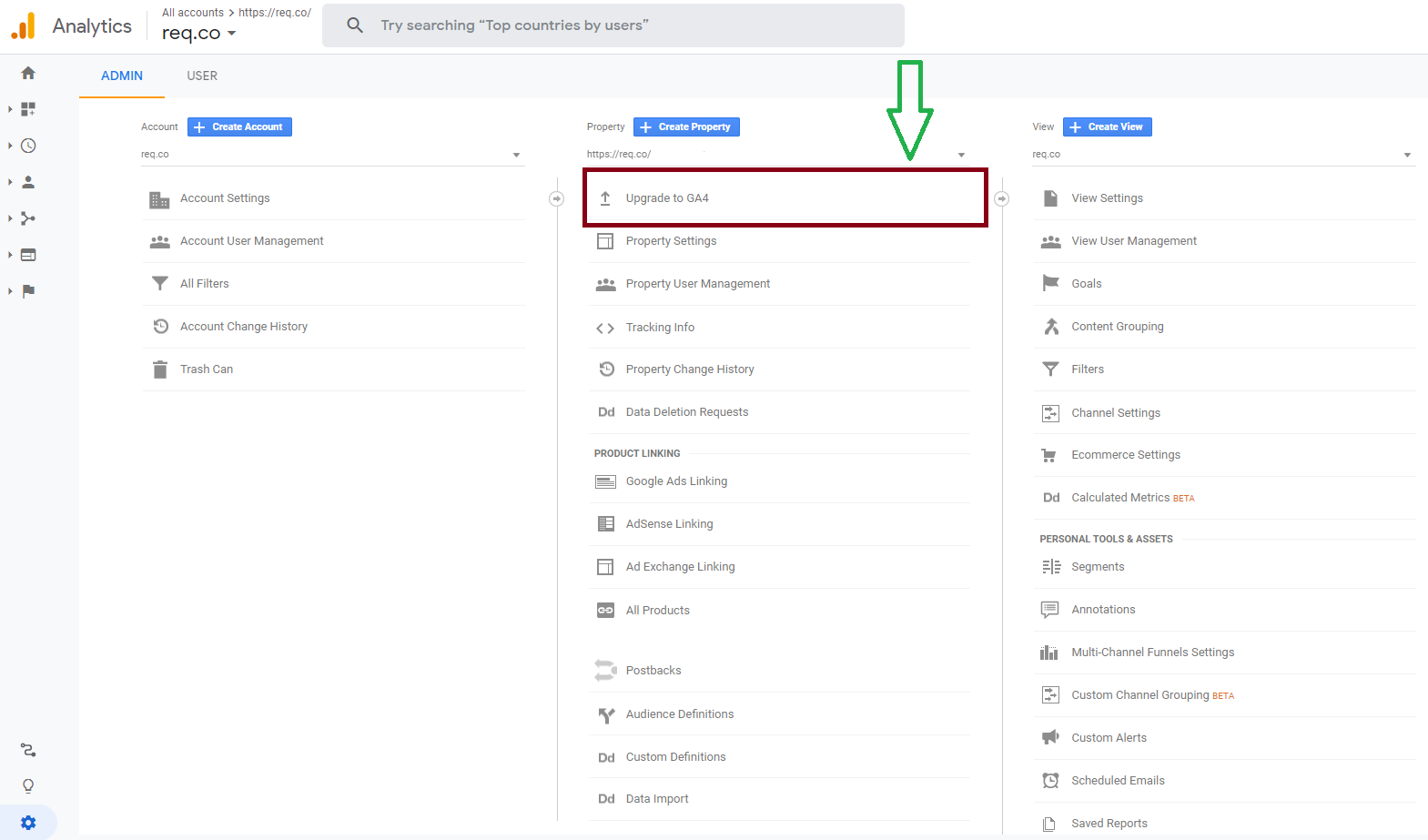Click the Google Analytics logo
Image resolution: width=1428 pixels, height=840 pixels.
(23, 25)
